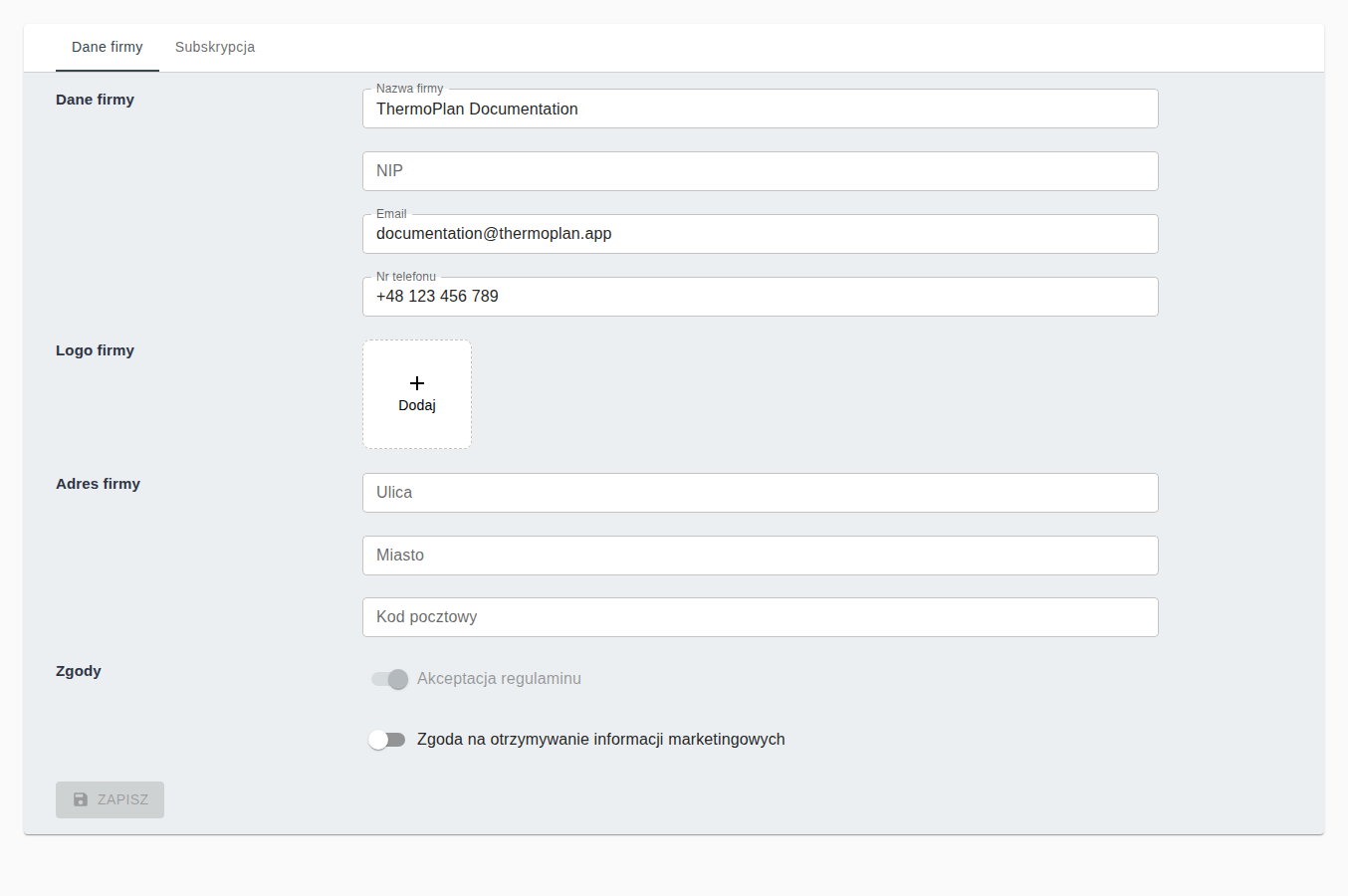Image resolution: width=1348 pixels, height=896 pixels.
Task: Focus the Nazwa firmy input field
Action: pos(761,109)
